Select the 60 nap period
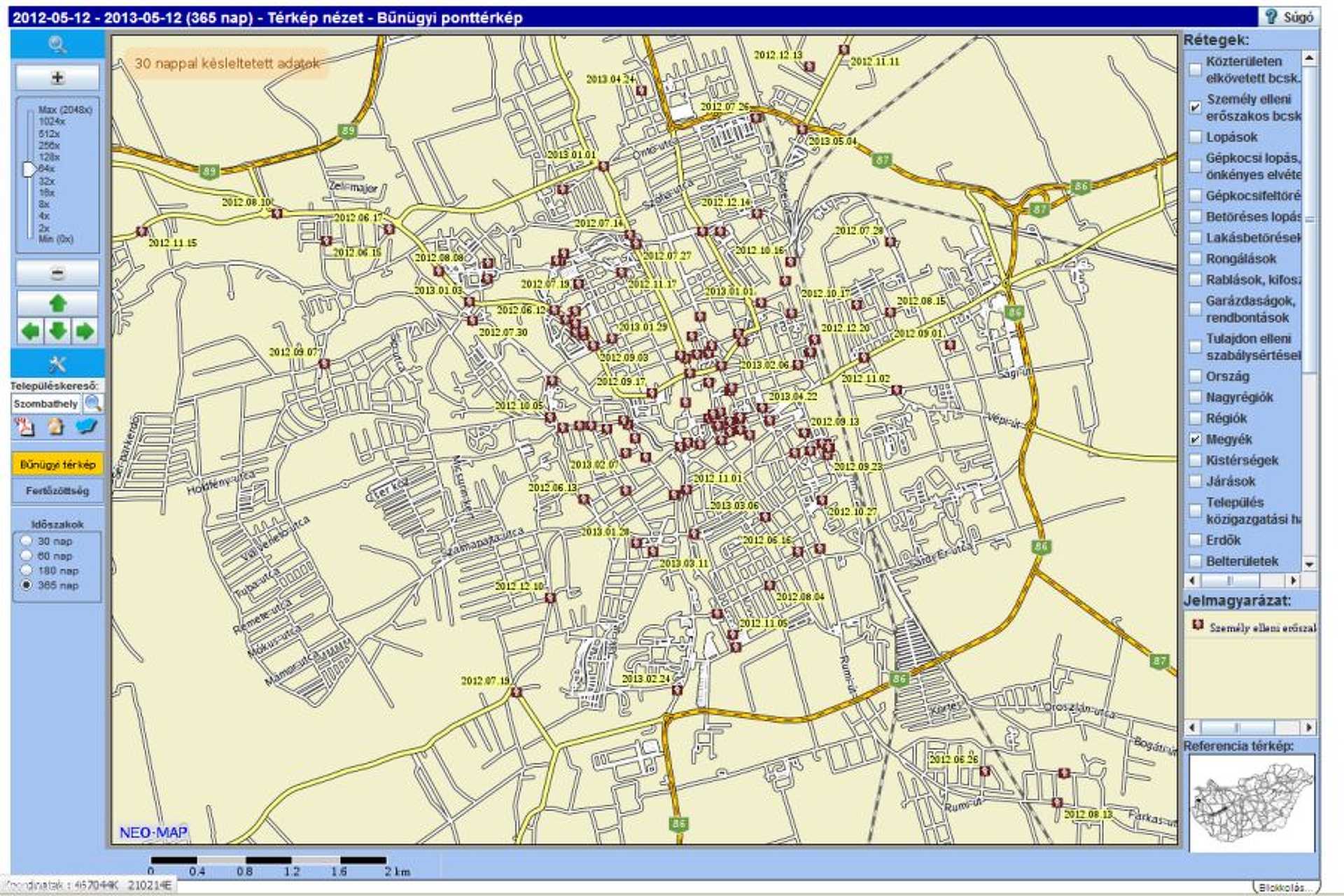1344x896 pixels. click(27, 556)
